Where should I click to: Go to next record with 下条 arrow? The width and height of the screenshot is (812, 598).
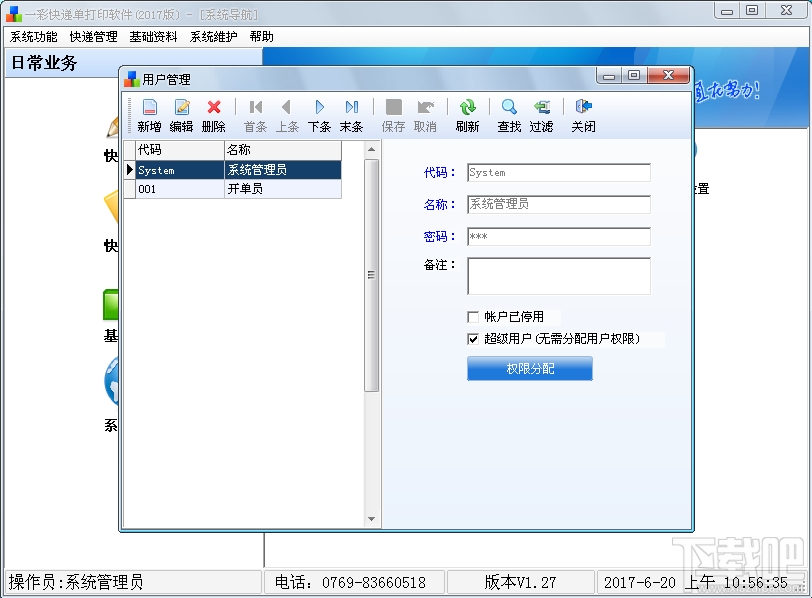(x=319, y=112)
